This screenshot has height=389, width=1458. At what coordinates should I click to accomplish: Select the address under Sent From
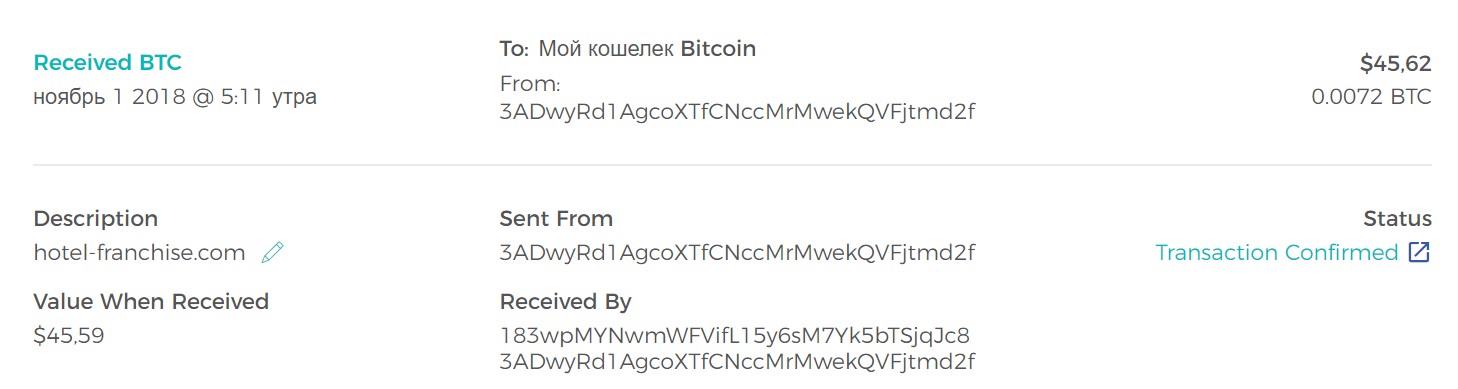(x=737, y=253)
